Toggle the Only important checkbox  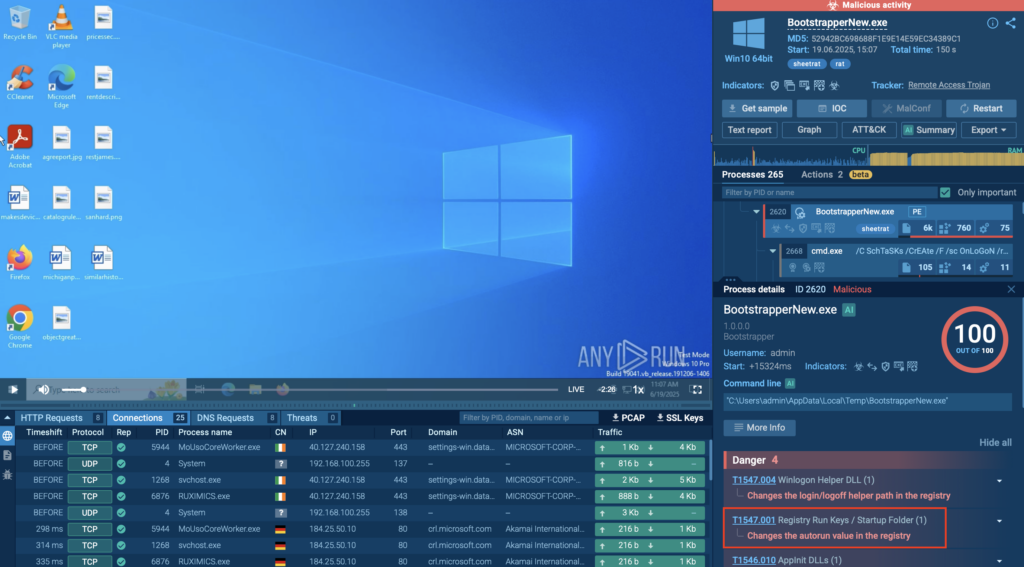pyautogui.click(x=945, y=192)
